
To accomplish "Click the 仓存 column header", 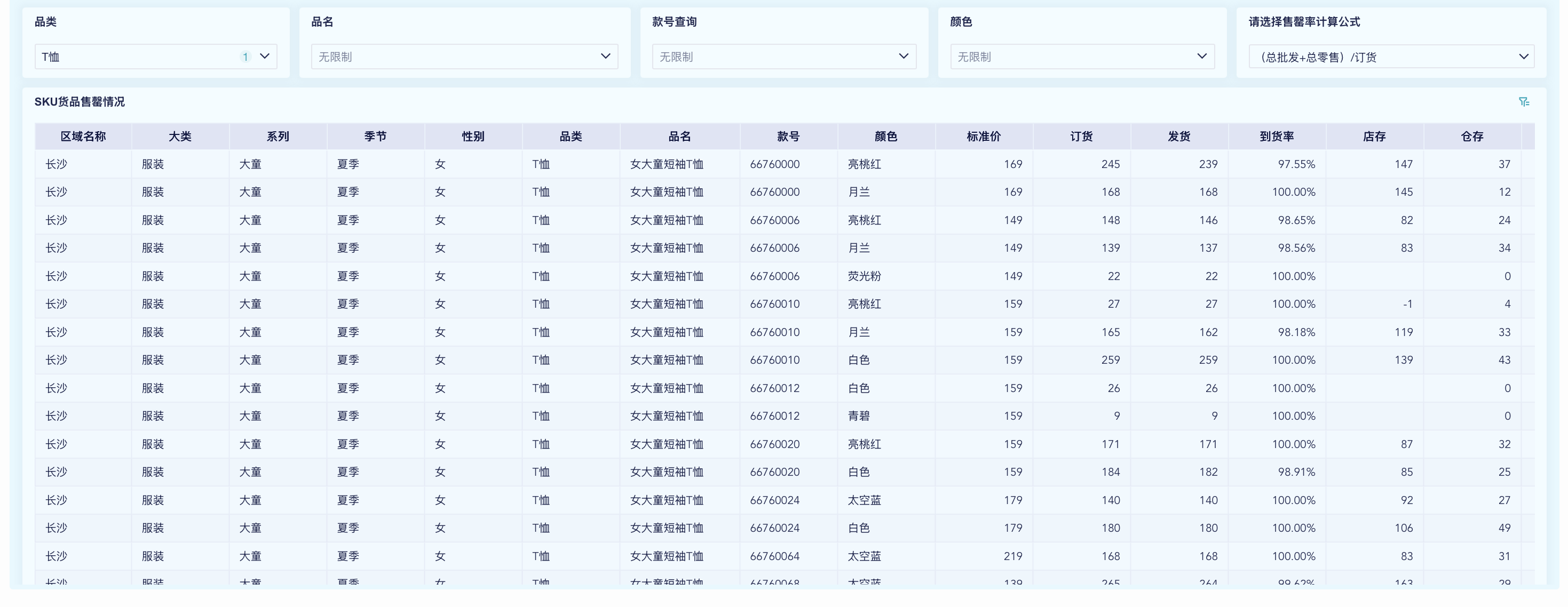I will tap(1474, 136).
